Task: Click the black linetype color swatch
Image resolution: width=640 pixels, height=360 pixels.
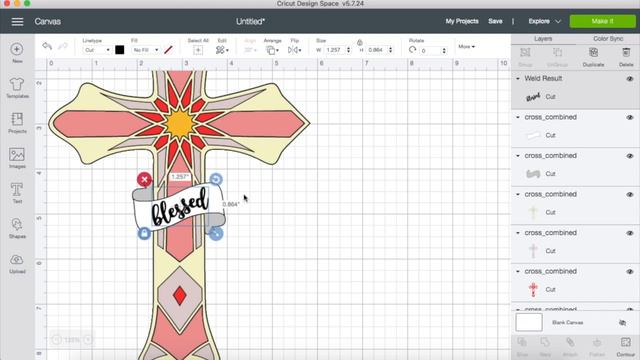Action: tap(120, 50)
